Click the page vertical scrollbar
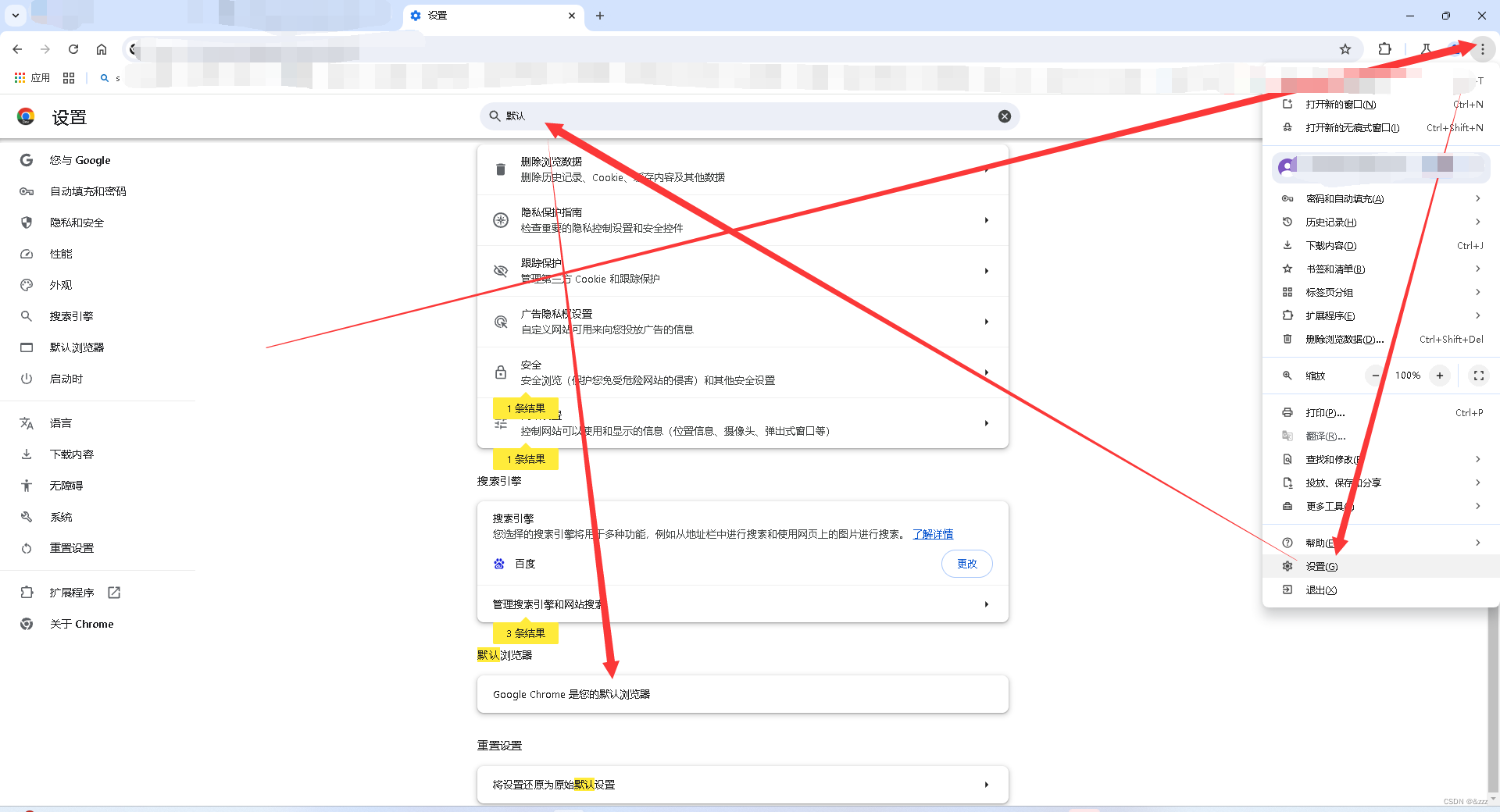The height and width of the screenshot is (812, 1500). pos(1493,699)
